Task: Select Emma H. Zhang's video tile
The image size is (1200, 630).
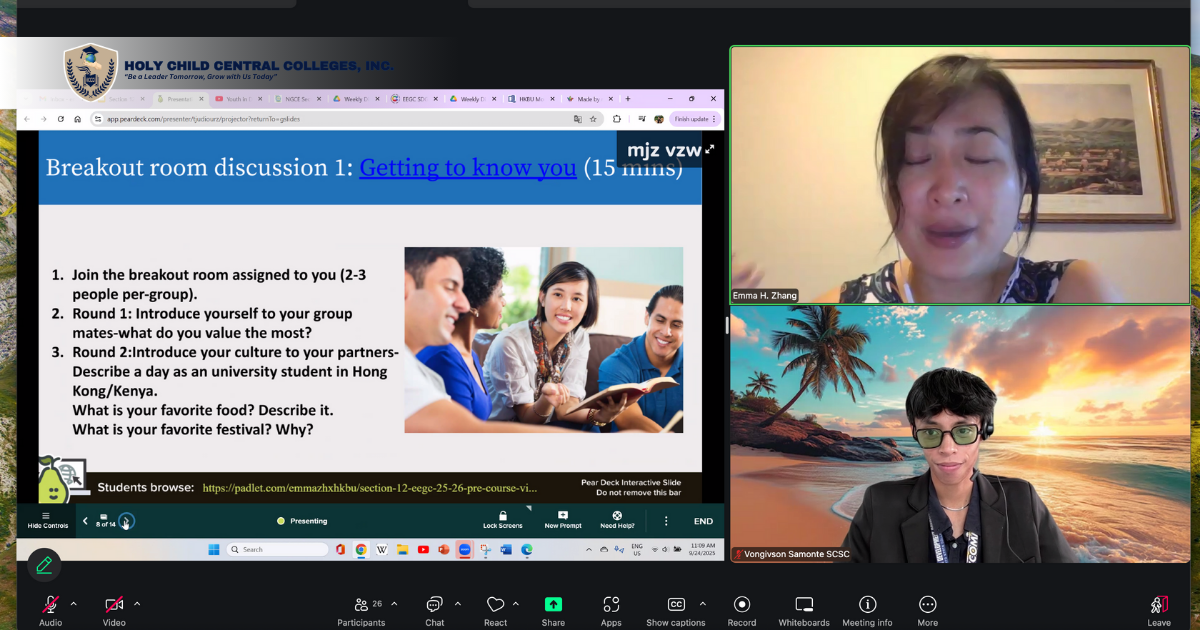Action: (960, 175)
